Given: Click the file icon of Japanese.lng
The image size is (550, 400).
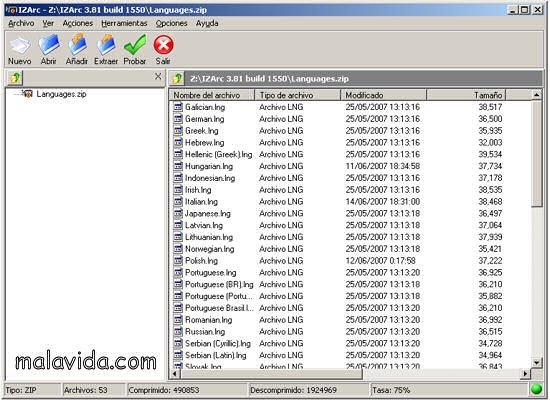Looking at the screenshot, I should pos(178,213).
